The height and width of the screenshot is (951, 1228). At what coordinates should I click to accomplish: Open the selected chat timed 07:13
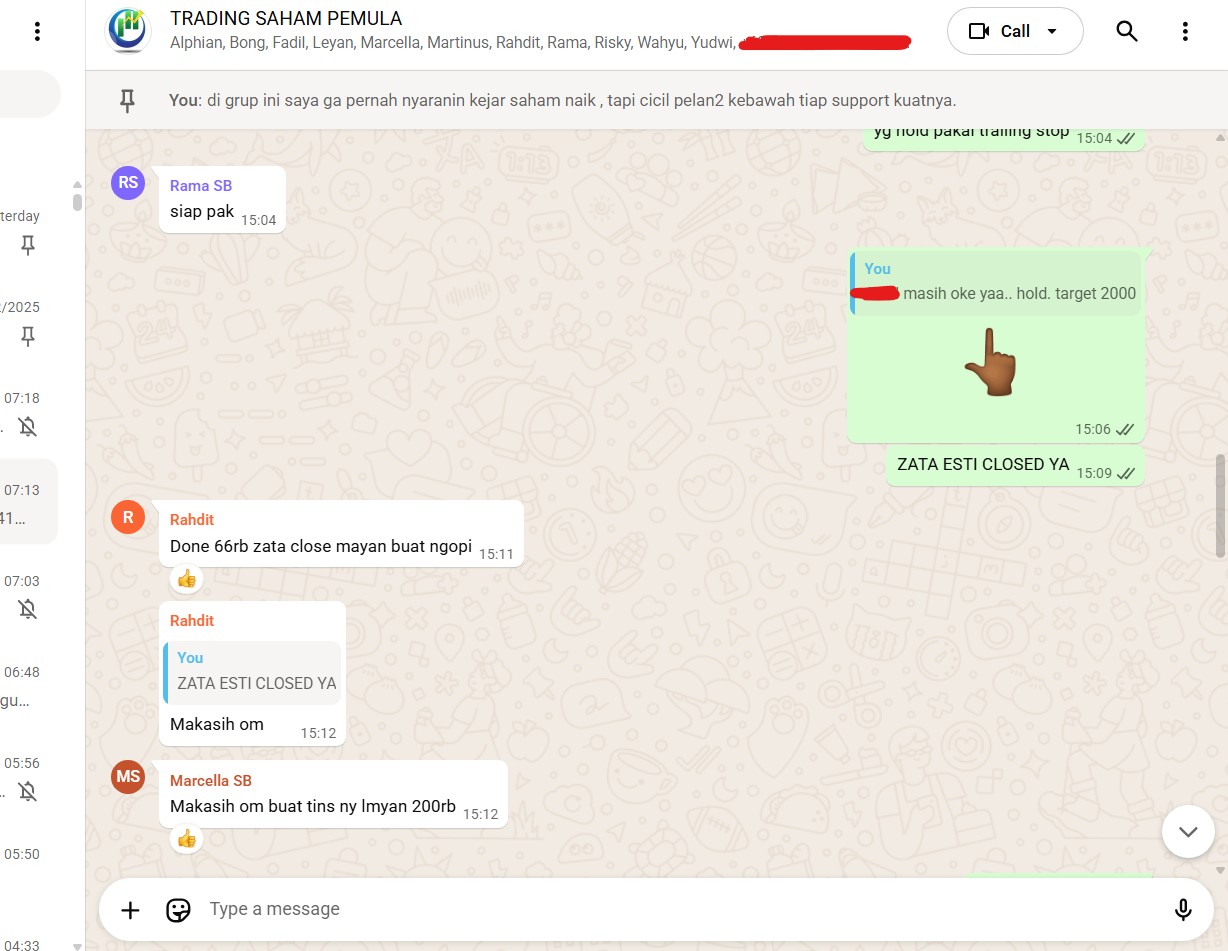28,502
